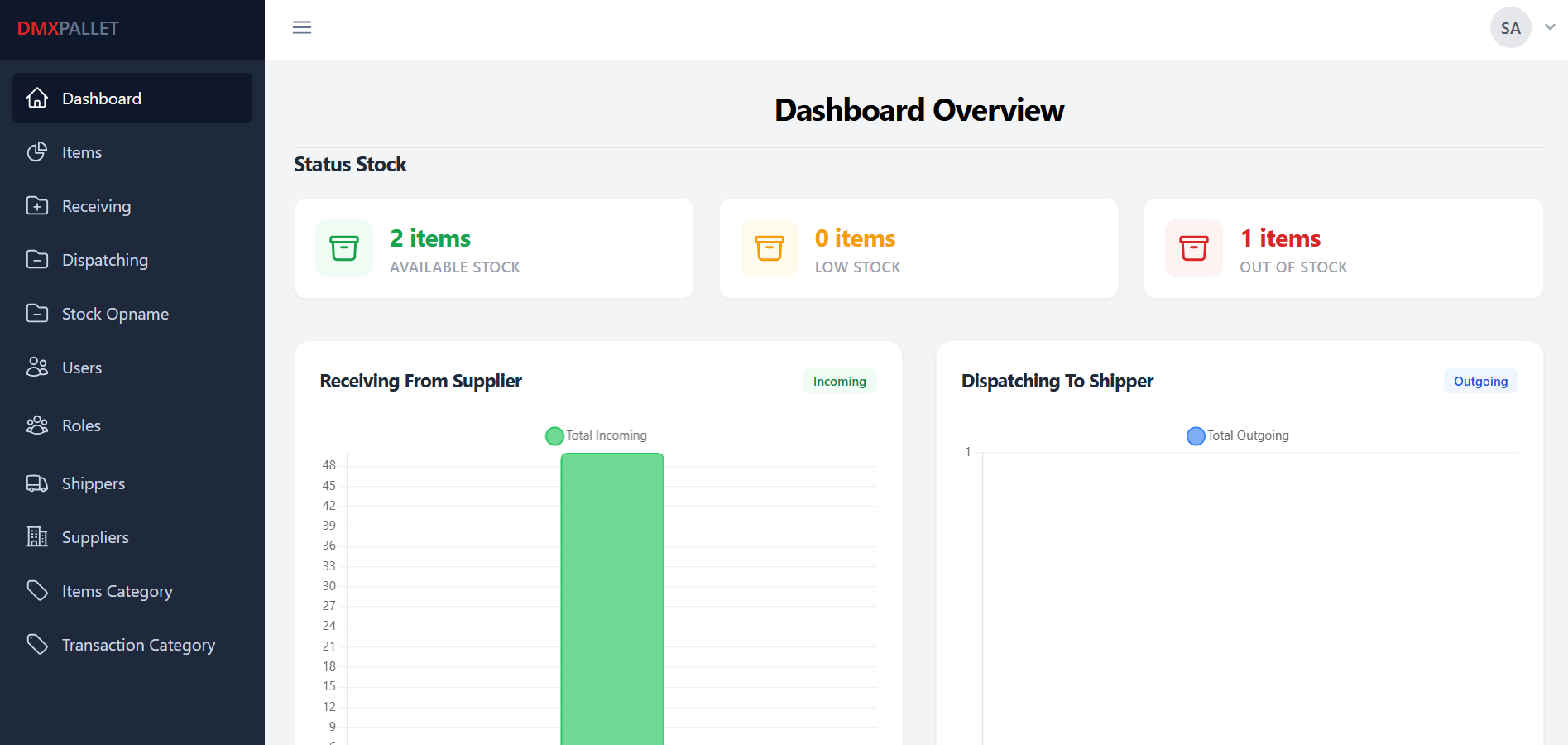Navigate to Dispatching

[132, 259]
